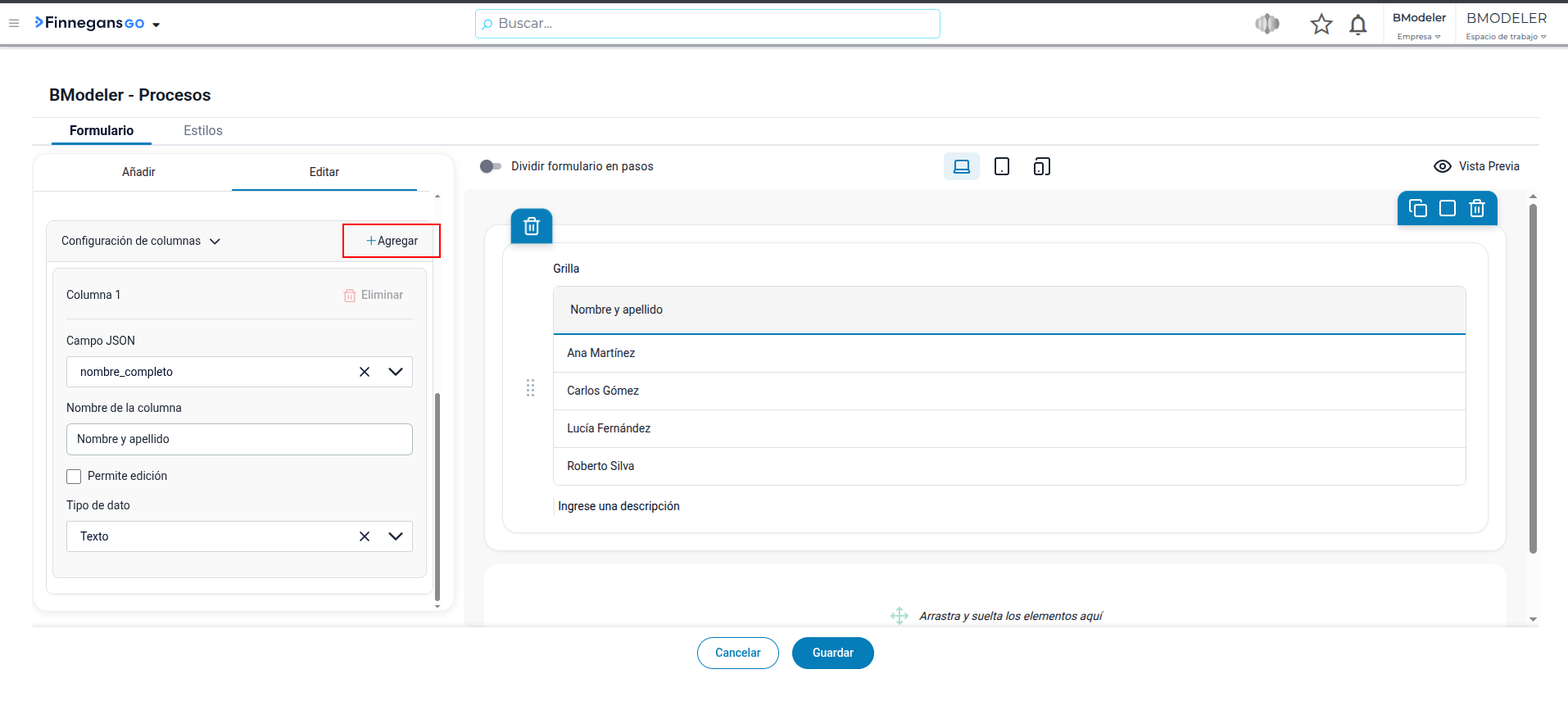1568x701 pixels.
Task: Expand the Campo JSON dropdown arrow
Action: (396, 372)
